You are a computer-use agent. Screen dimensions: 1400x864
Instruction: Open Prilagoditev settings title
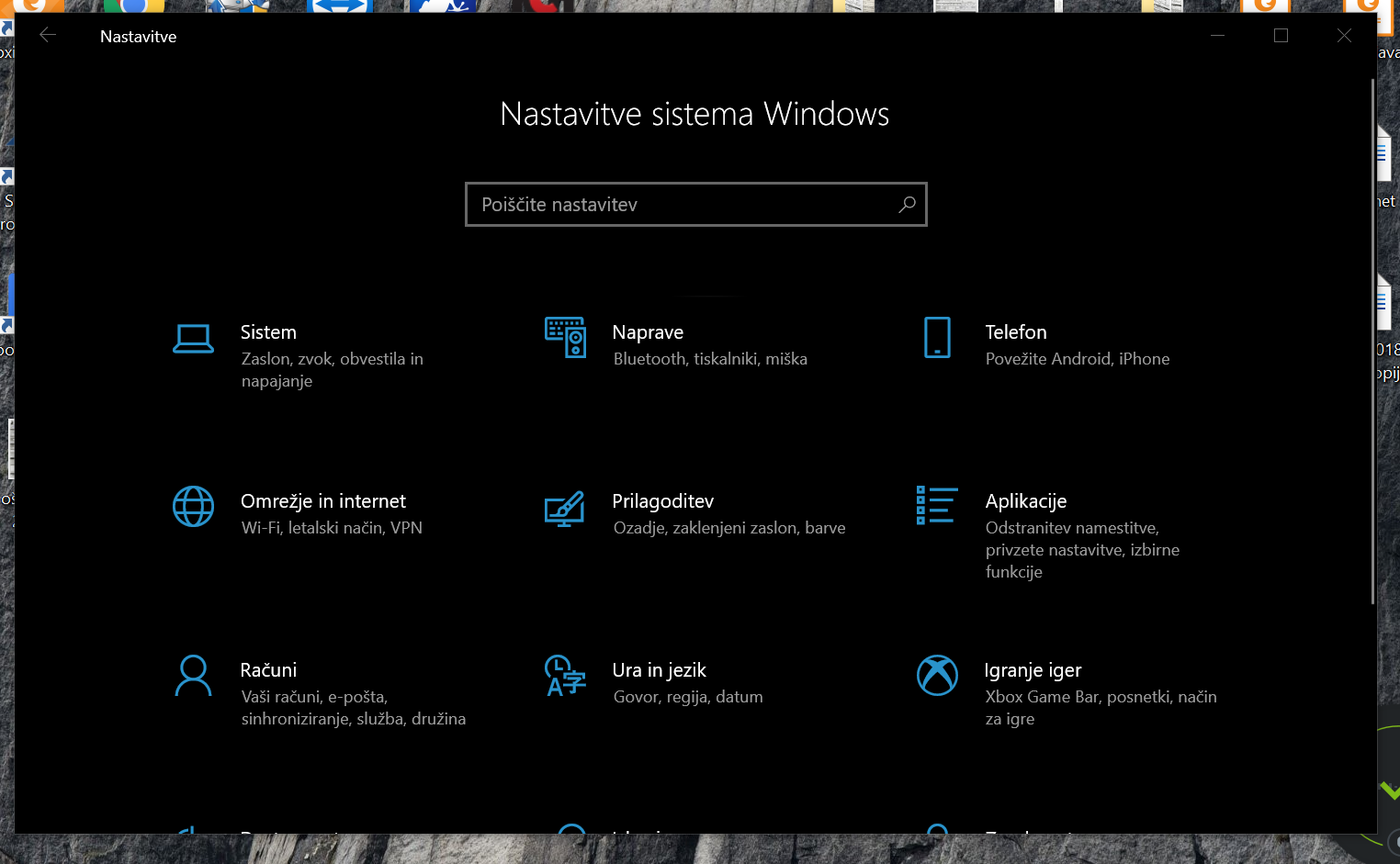(663, 501)
